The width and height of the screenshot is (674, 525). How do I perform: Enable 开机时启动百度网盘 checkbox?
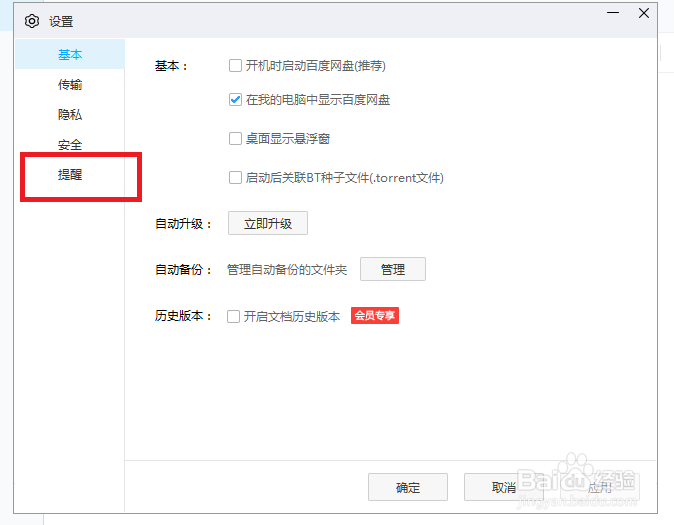235,66
